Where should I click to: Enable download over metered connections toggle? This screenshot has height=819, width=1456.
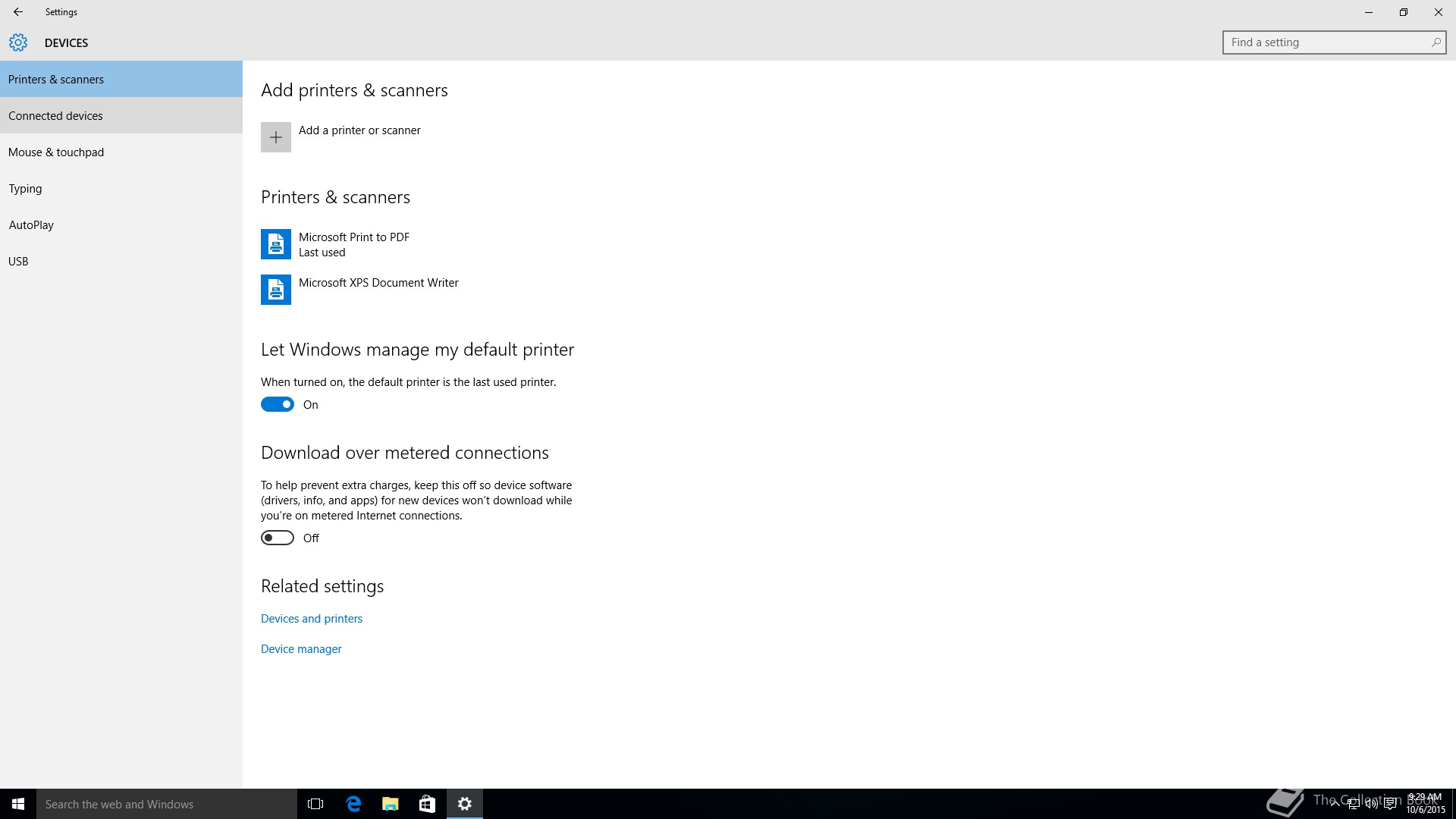[278, 538]
